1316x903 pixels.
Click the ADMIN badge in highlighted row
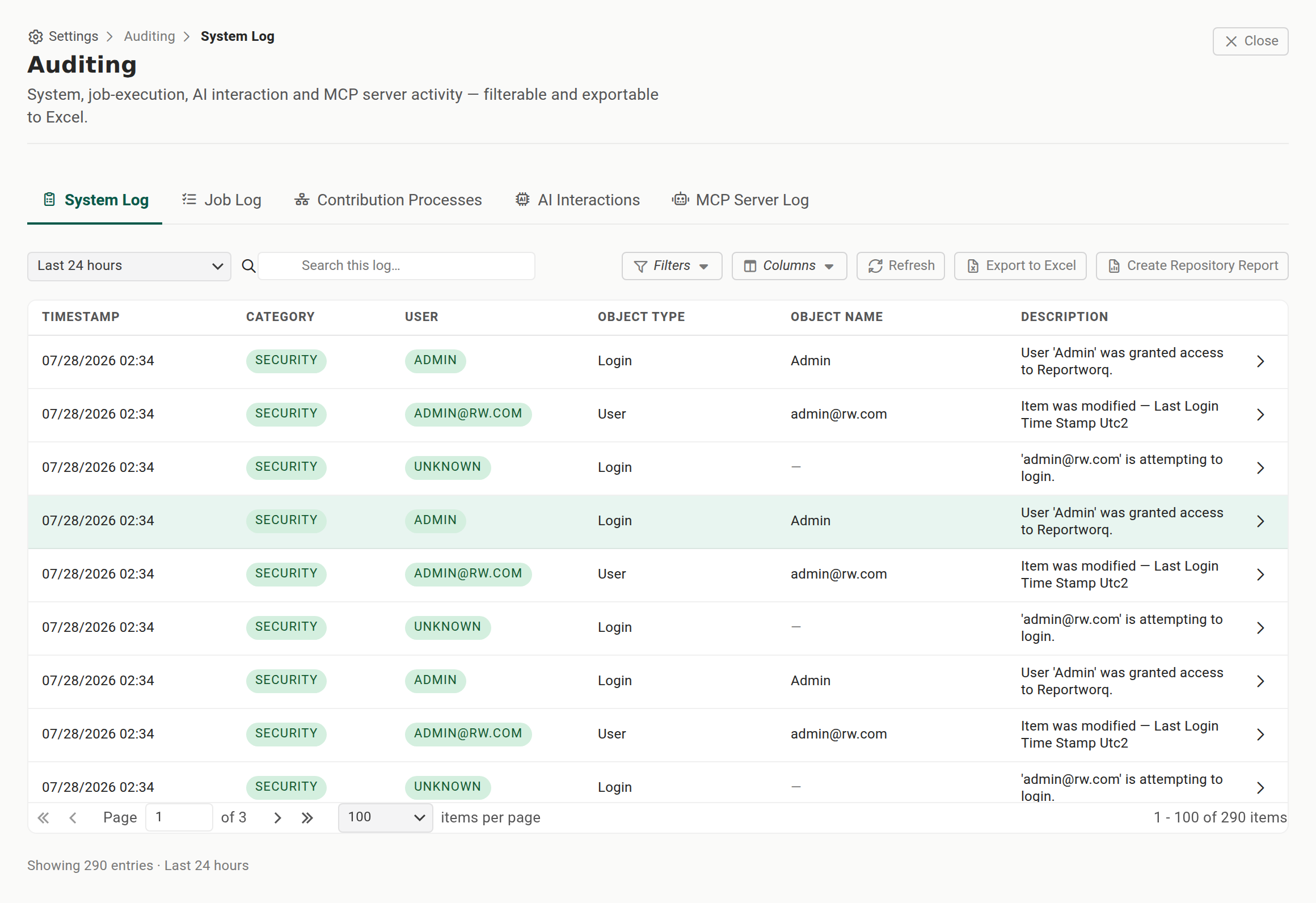pyautogui.click(x=435, y=521)
